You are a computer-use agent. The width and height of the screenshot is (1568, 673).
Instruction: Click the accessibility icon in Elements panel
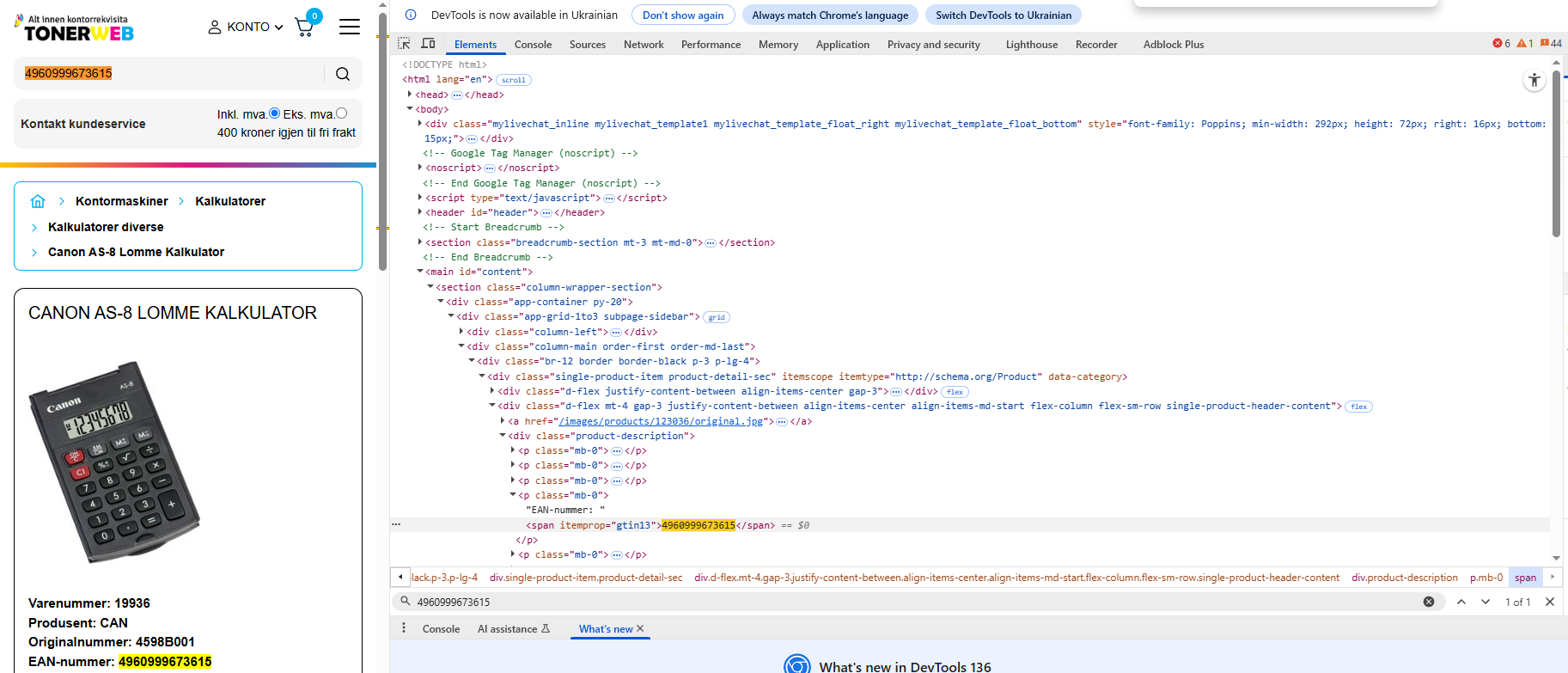(1534, 80)
